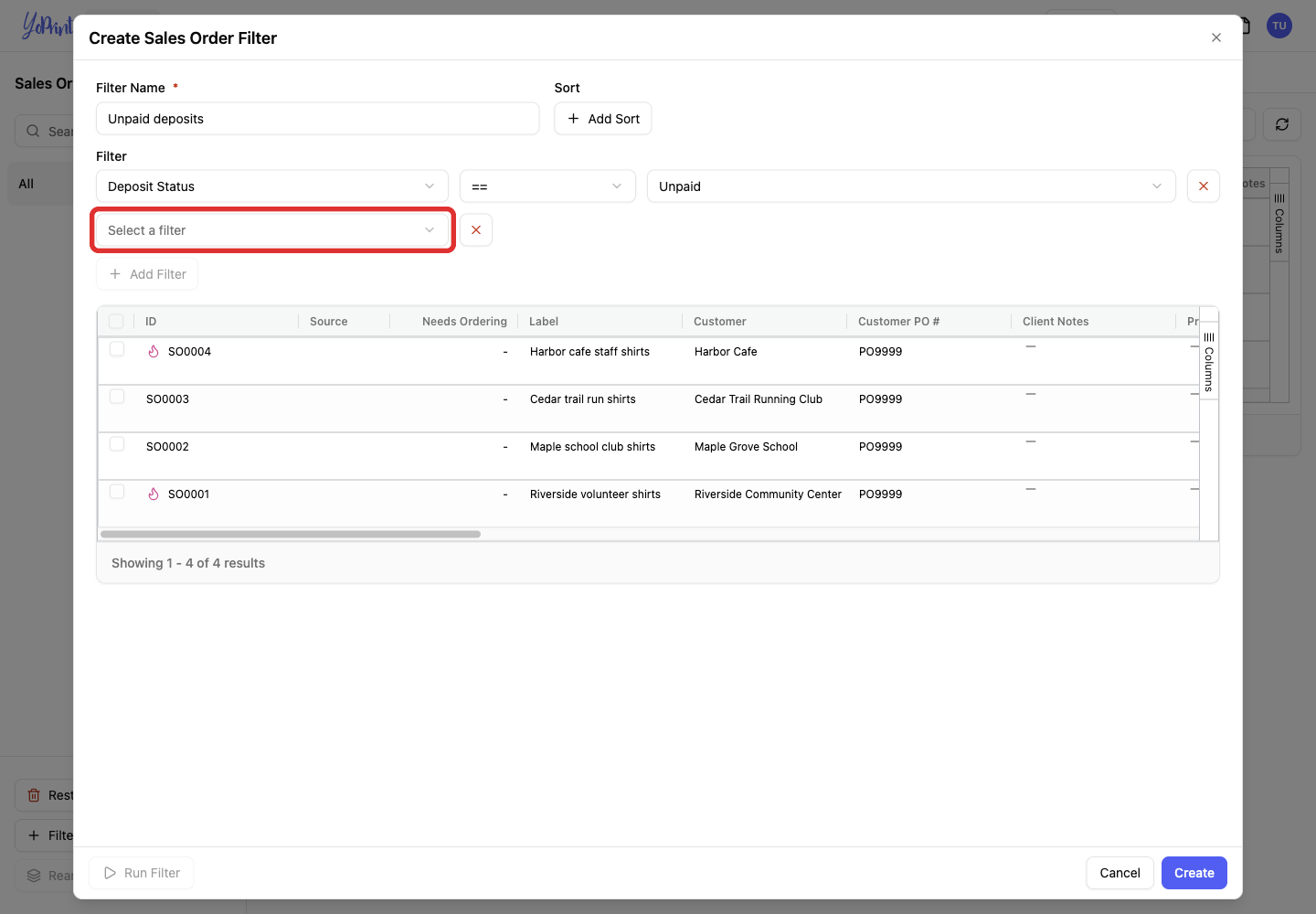Check the box for order SO00002
Image resolution: width=1316 pixels, height=914 pixels.
(117, 444)
